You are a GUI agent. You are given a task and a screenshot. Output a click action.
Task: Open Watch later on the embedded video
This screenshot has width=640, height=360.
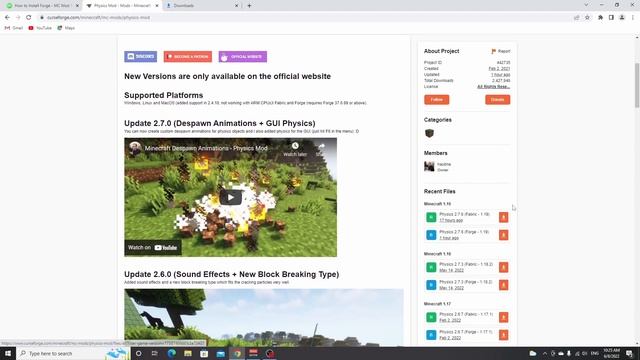(295, 149)
